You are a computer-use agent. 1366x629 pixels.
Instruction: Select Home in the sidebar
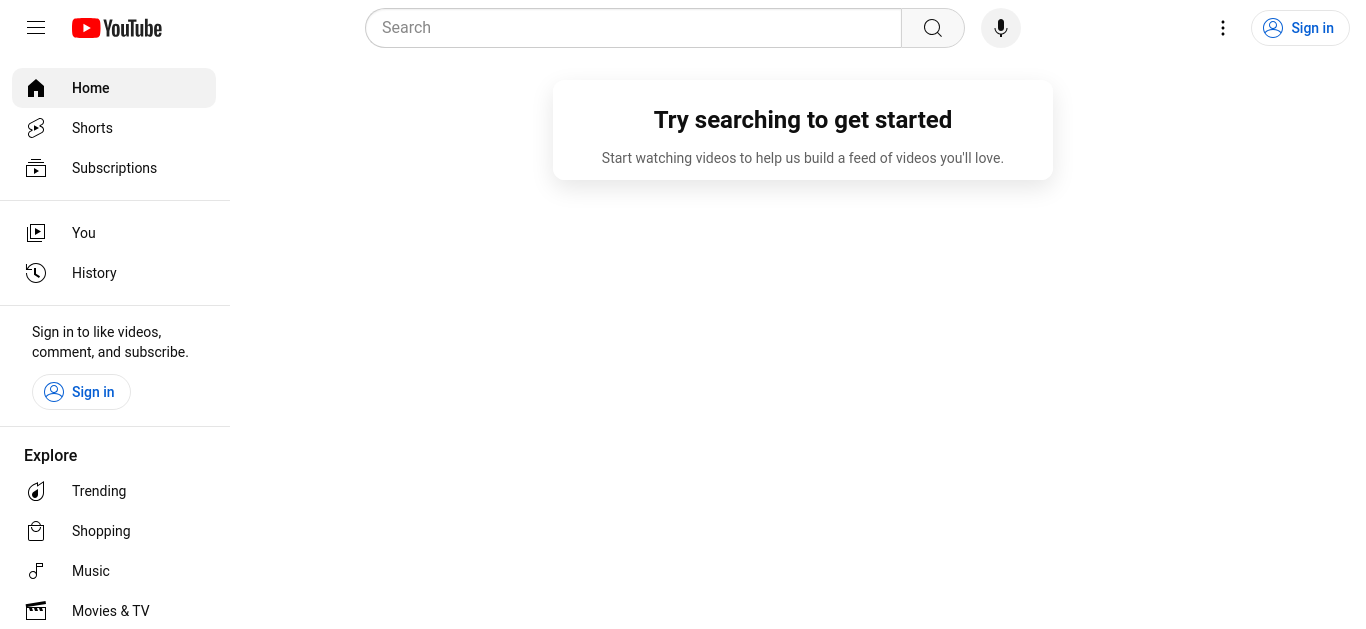(x=114, y=88)
